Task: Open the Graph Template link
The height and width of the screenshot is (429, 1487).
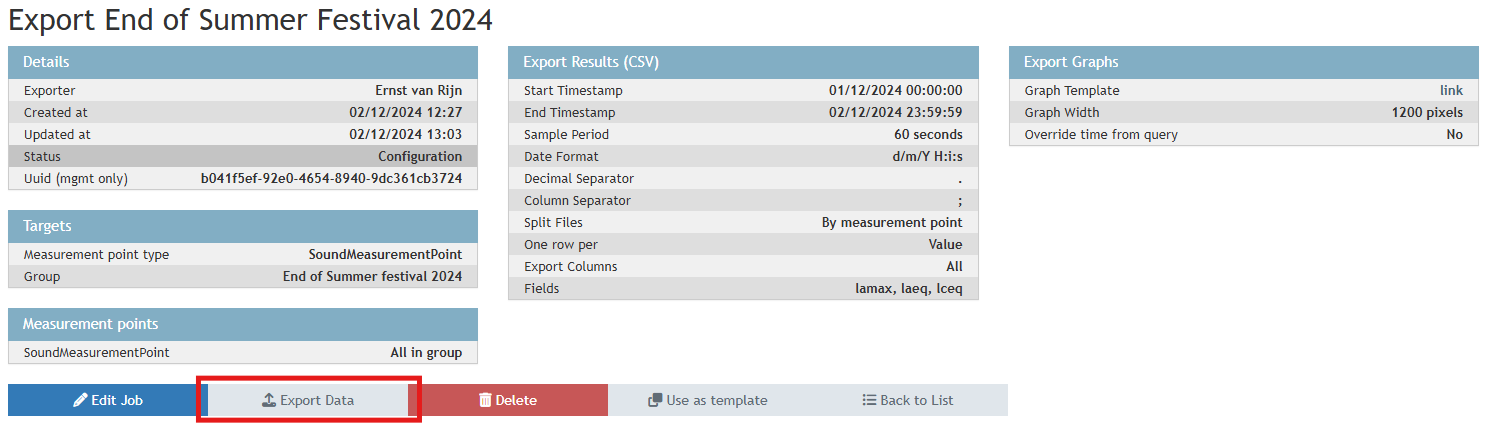Action: pyautogui.click(x=1451, y=91)
